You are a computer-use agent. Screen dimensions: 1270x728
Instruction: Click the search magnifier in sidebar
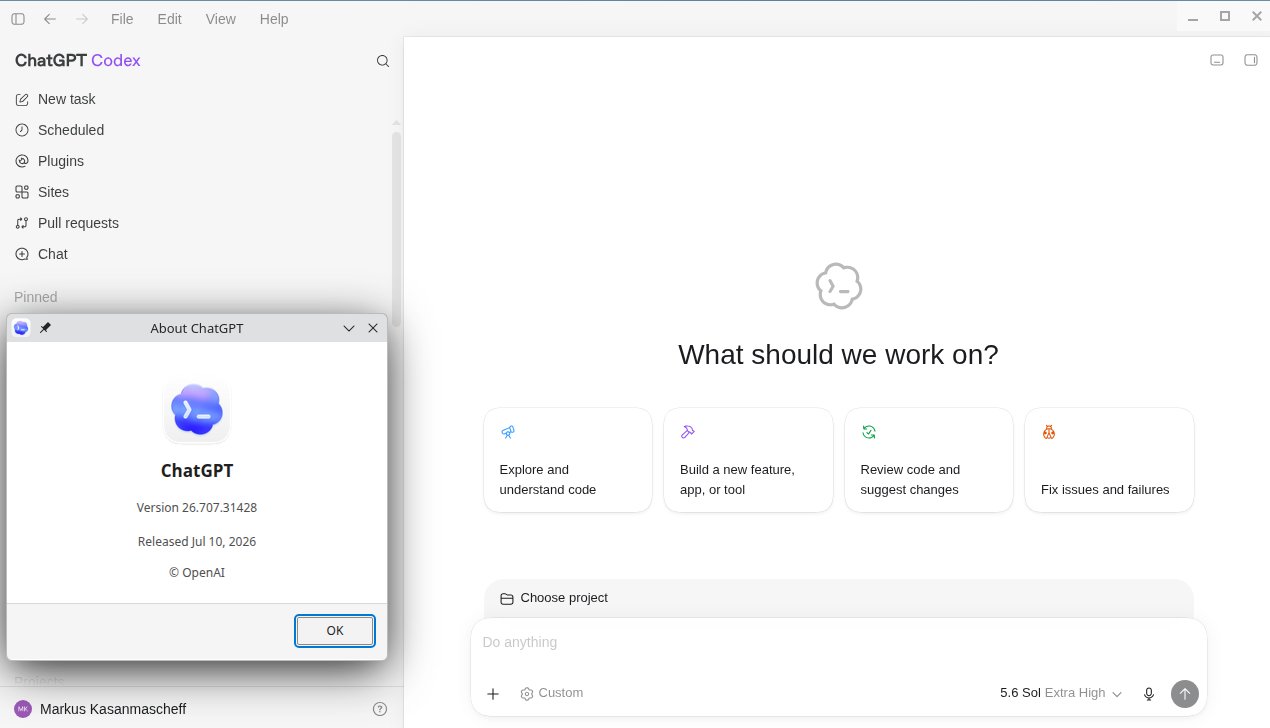(383, 61)
